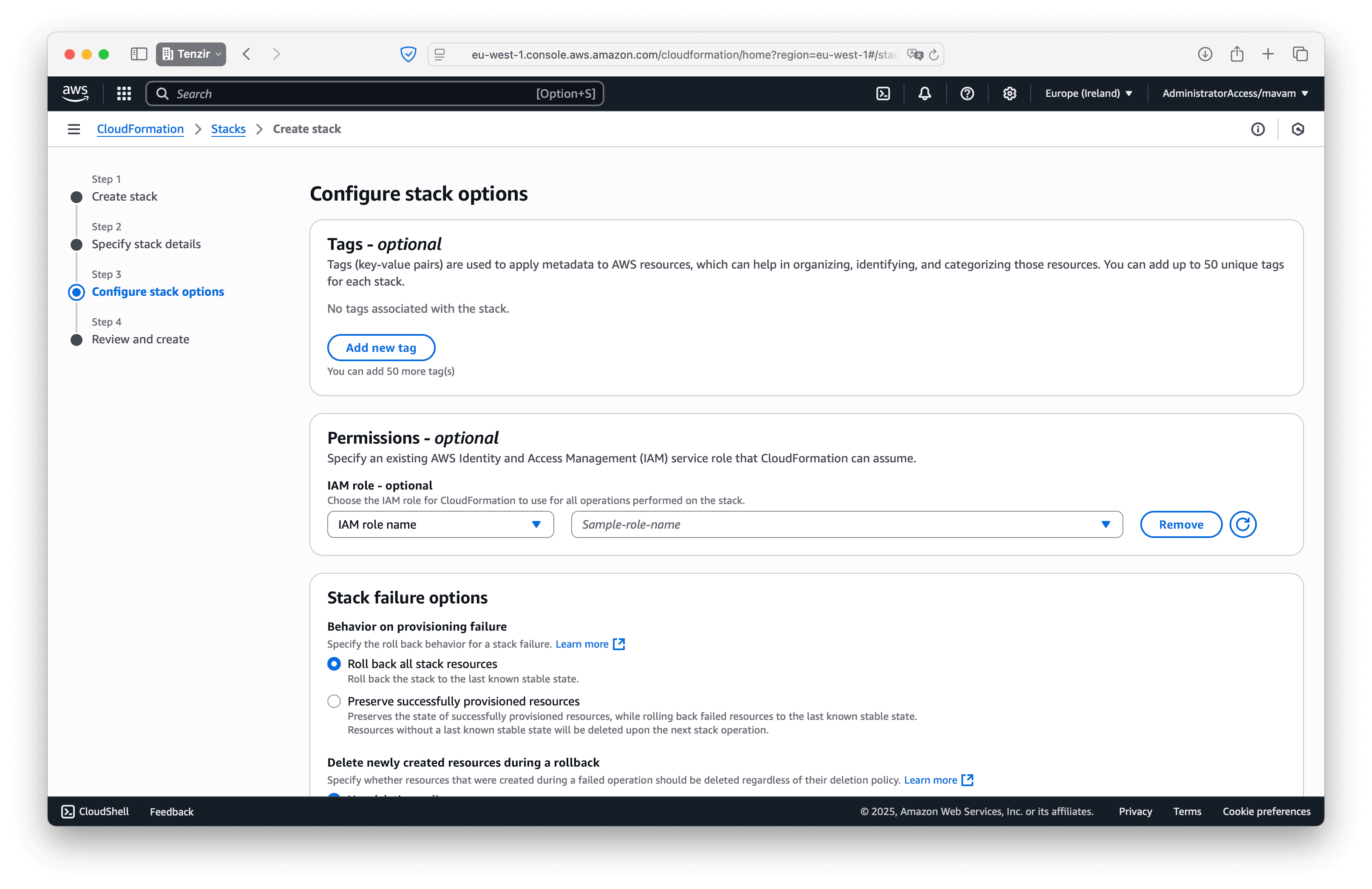Click the refresh IAM roles button
The image size is (1372, 889).
point(1242,524)
